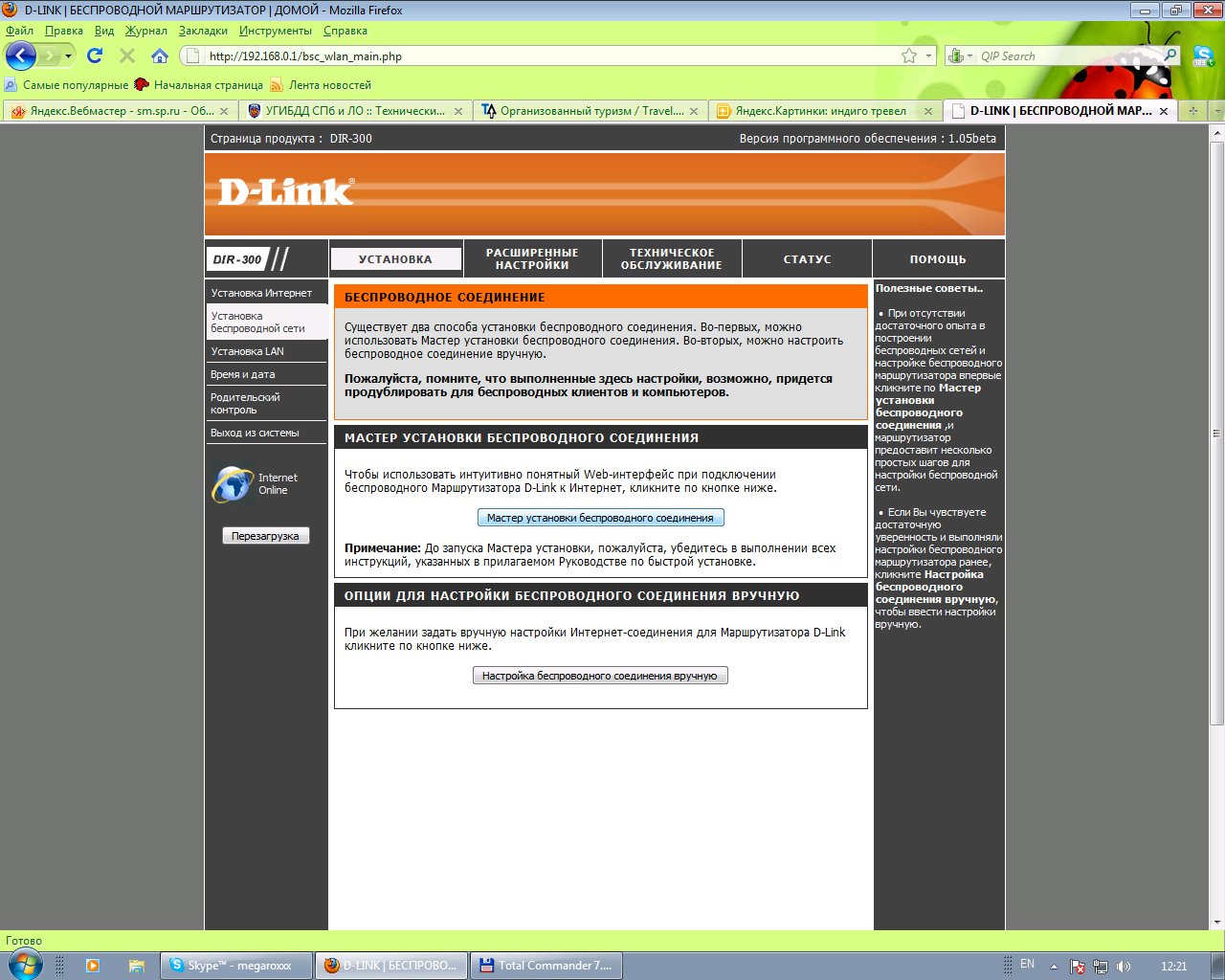Bookmark this page with the star icon

909,56
